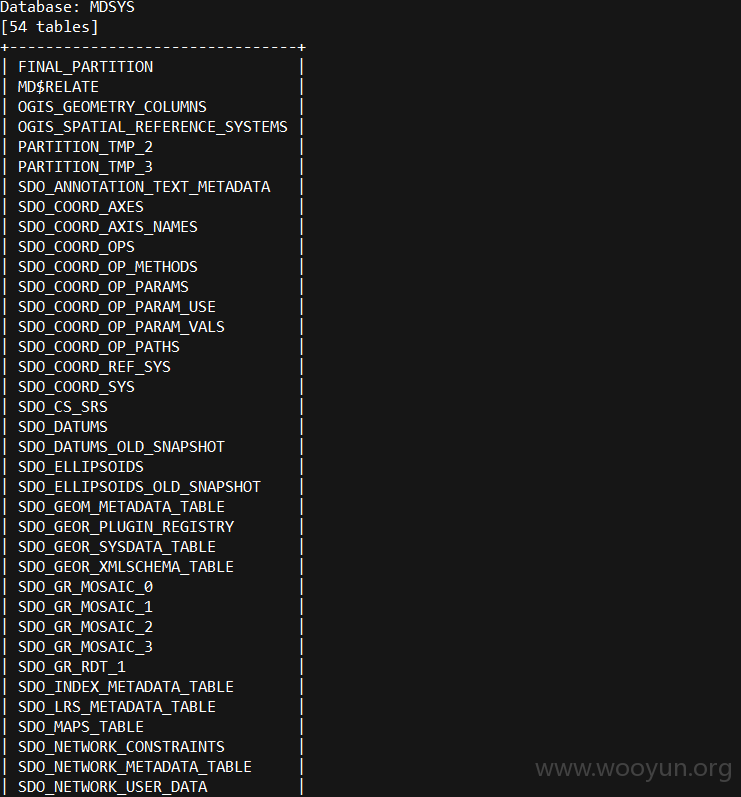Click SDO_INDEX_METADATA_TABLE name
The width and height of the screenshot is (741, 797).
[x=126, y=687]
